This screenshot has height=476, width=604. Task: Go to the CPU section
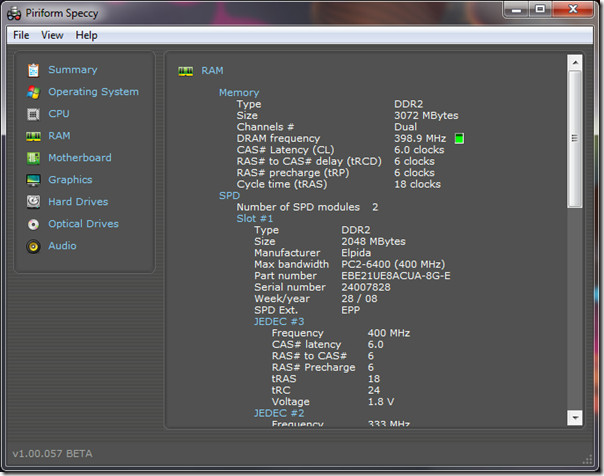click(x=59, y=114)
